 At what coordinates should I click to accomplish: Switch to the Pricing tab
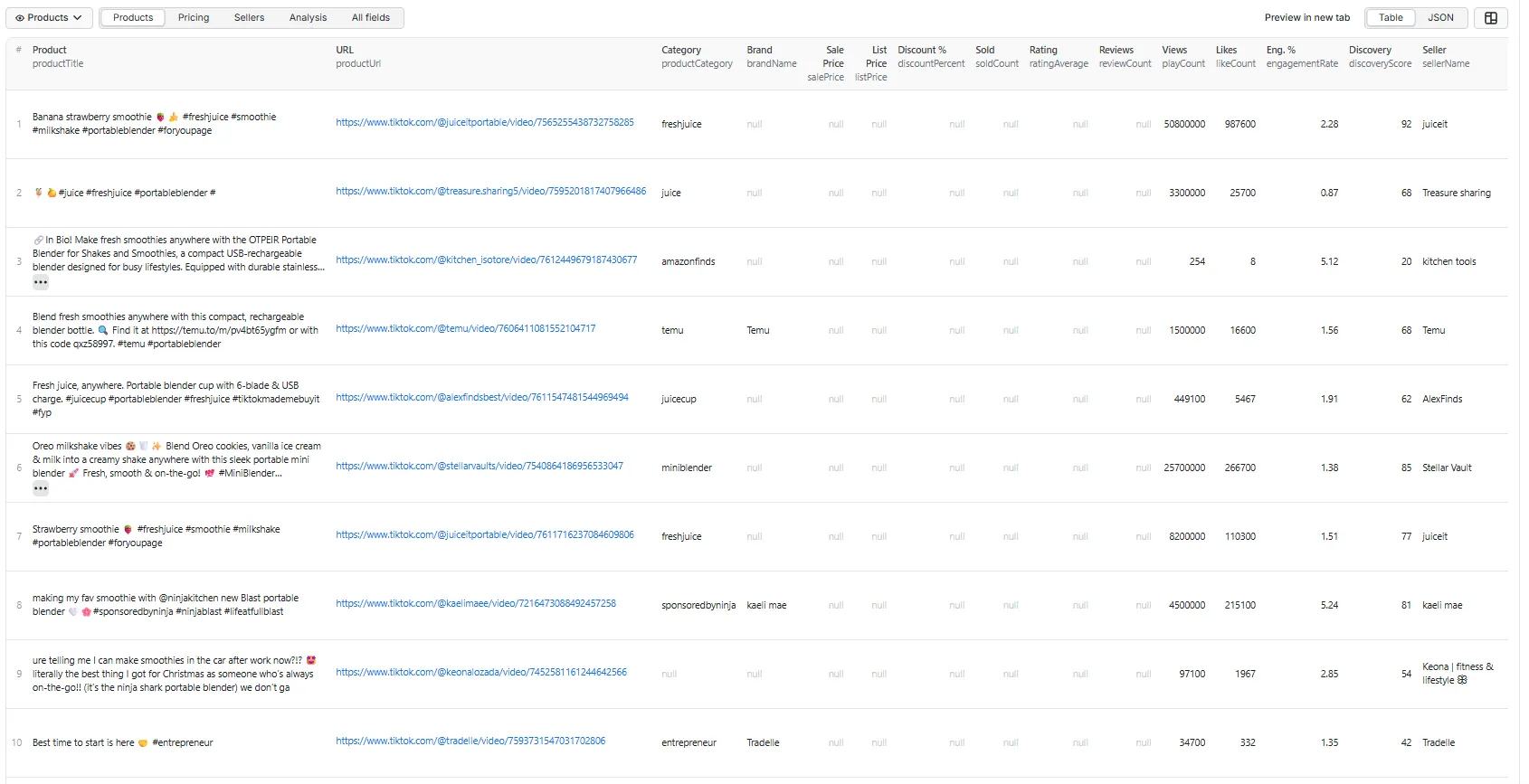click(194, 17)
